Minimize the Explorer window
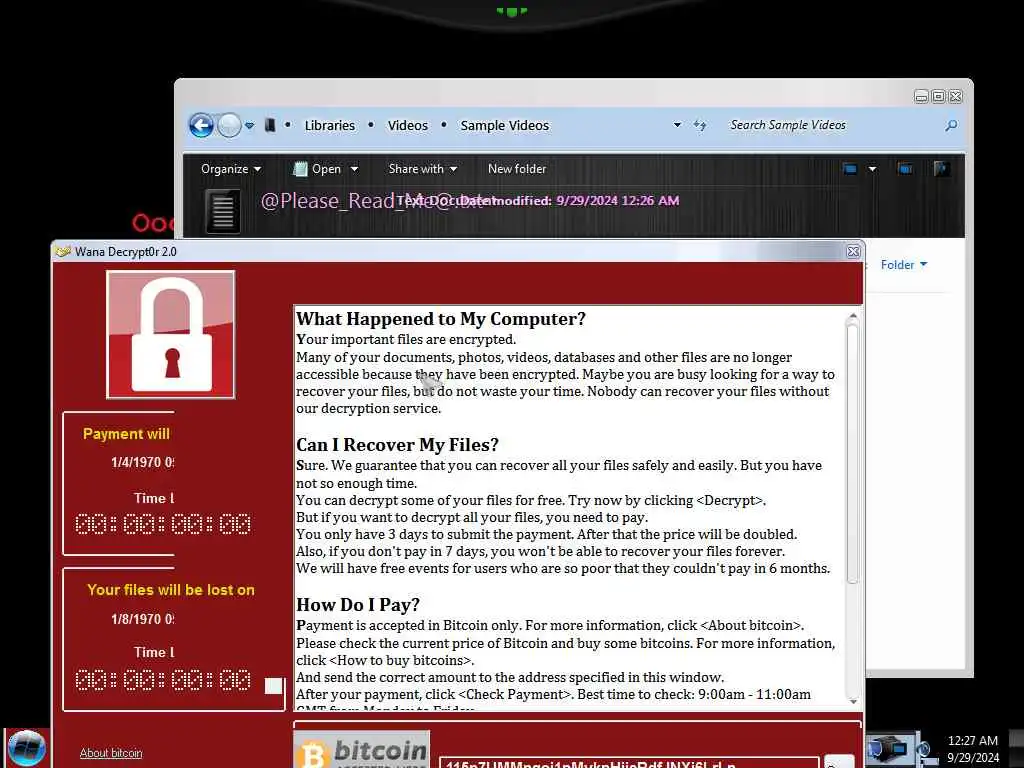Image resolution: width=1024 pixels, height=768 pixels. coord(921,97)
